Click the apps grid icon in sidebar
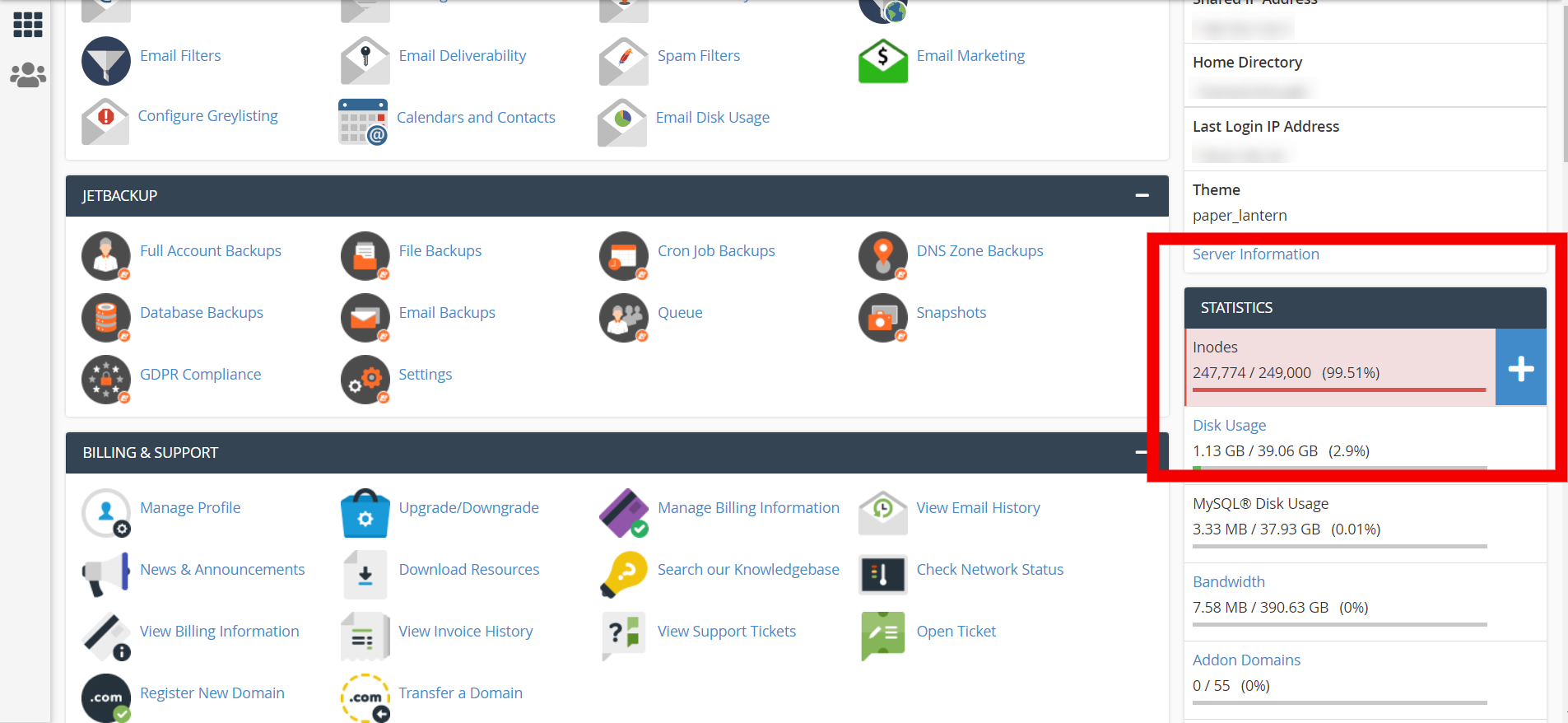 tap(28, 25)
